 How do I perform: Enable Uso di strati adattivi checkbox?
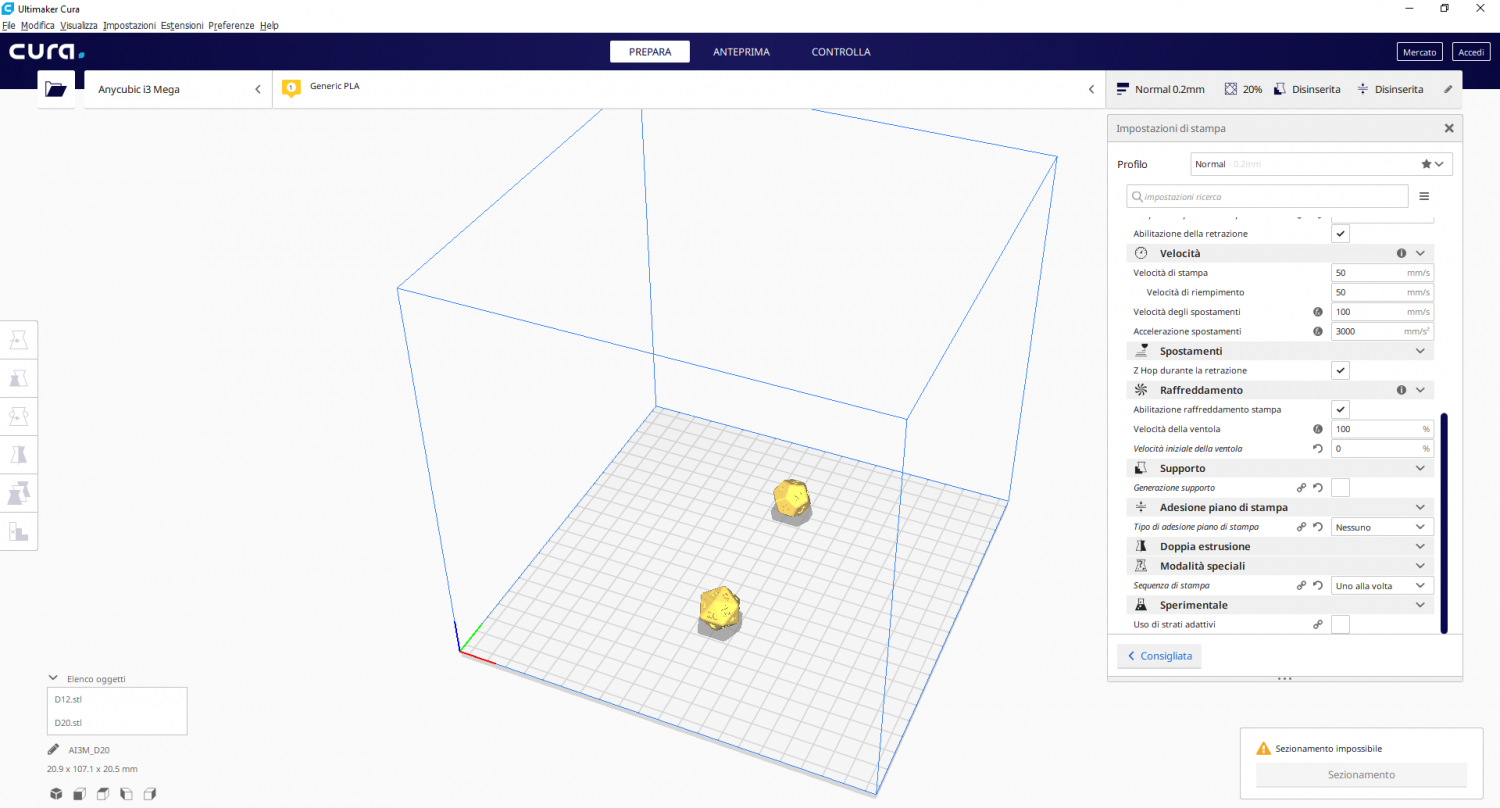(x=1341, y=625)
